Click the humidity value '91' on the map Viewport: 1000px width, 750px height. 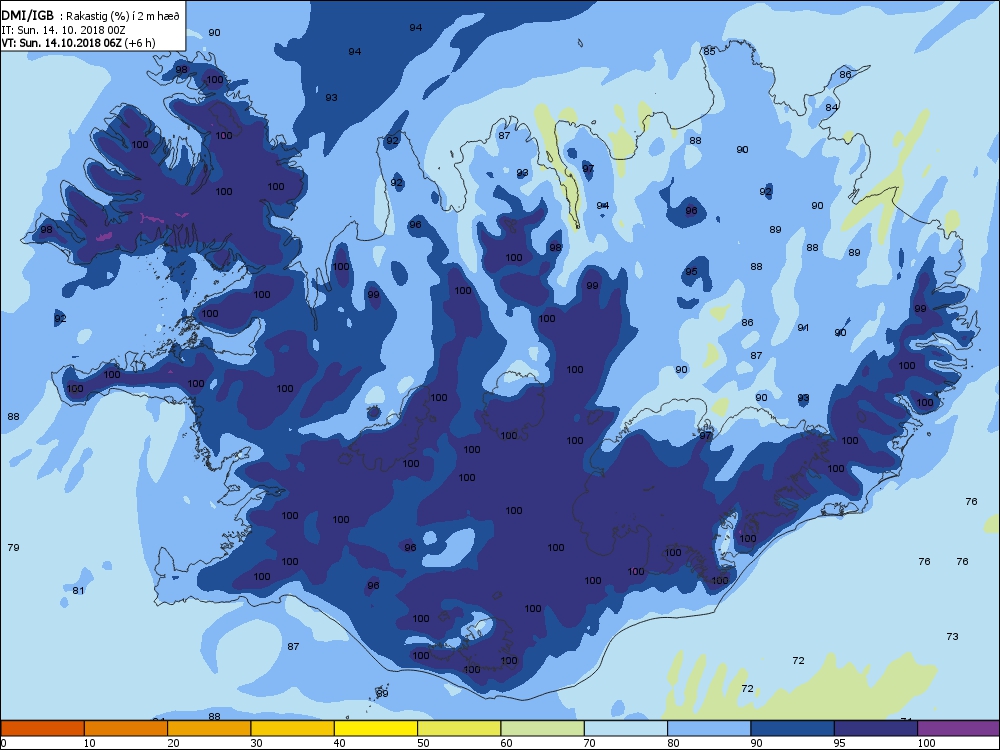coord(803,328)
